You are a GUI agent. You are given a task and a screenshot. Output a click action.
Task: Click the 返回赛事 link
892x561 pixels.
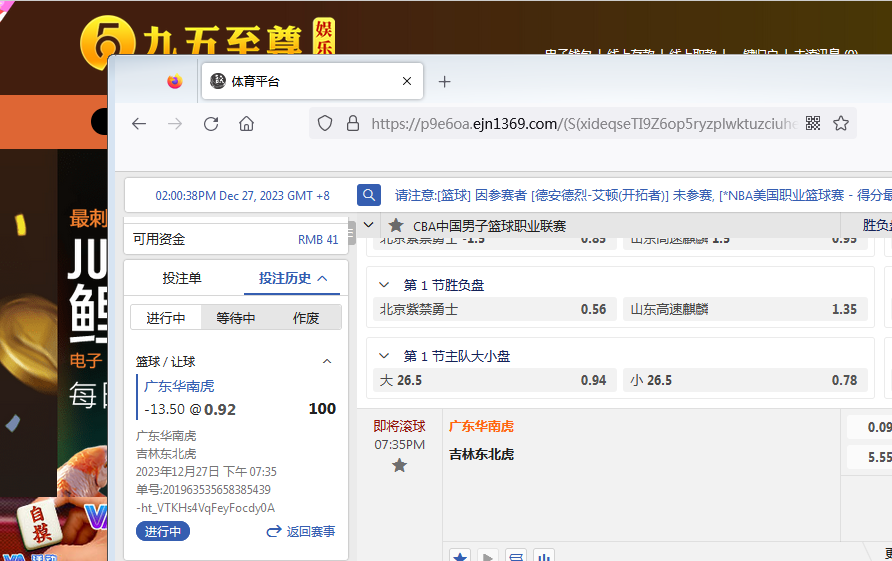(x=301, y=532)
